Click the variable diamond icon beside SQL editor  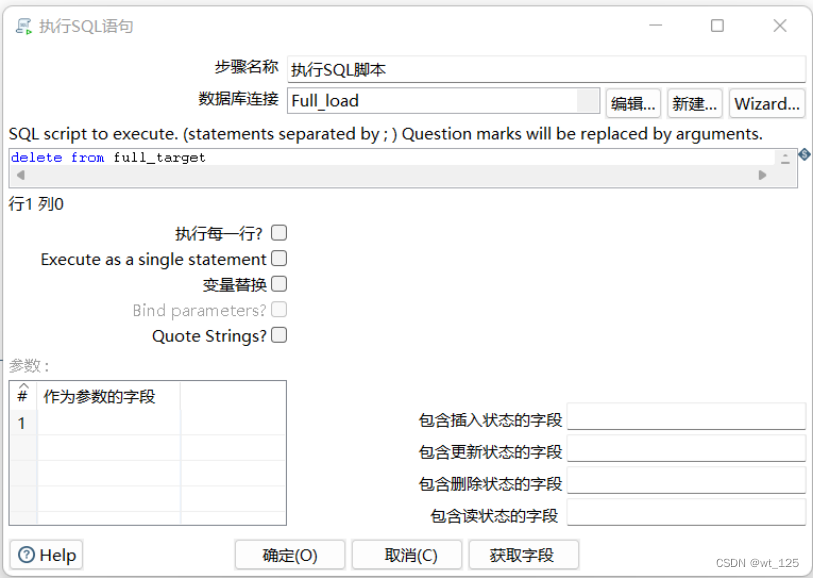point(803,154)
